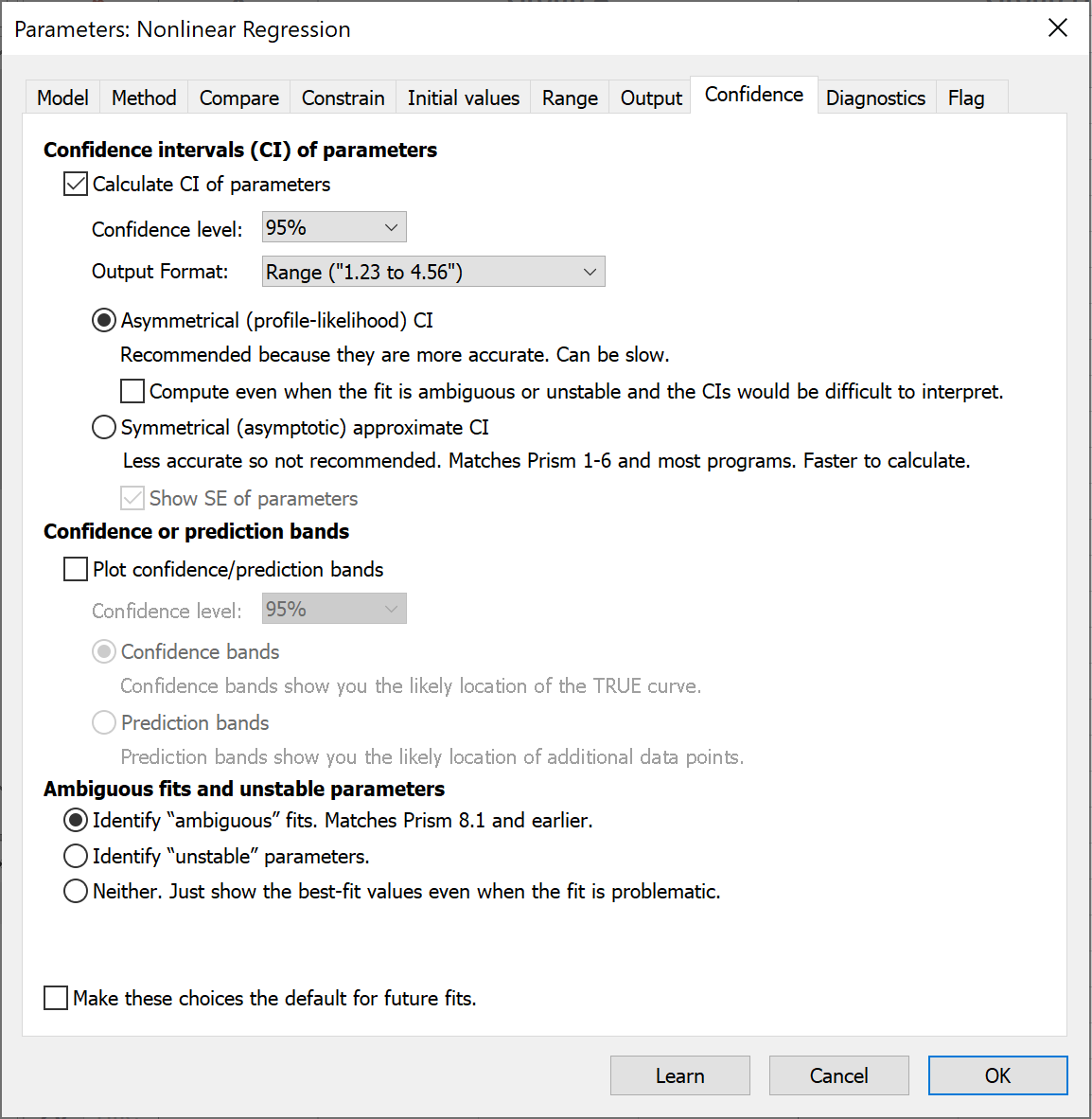The image size is (1092, 1119).
Task: Open the Constrain tab
Action: [x=343, y=98]
